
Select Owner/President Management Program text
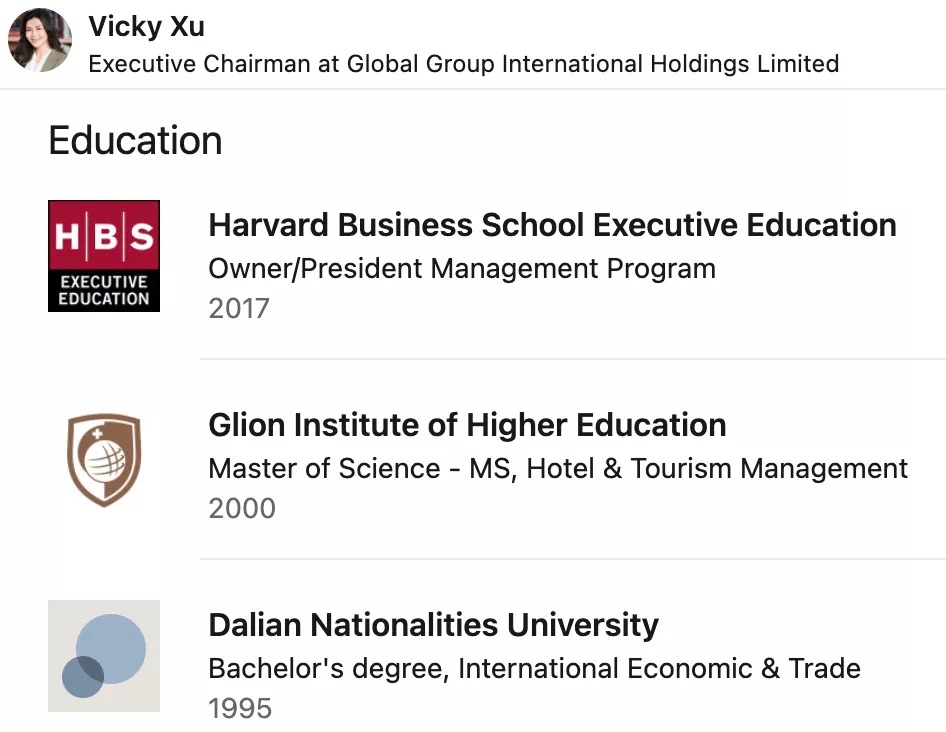462,269
